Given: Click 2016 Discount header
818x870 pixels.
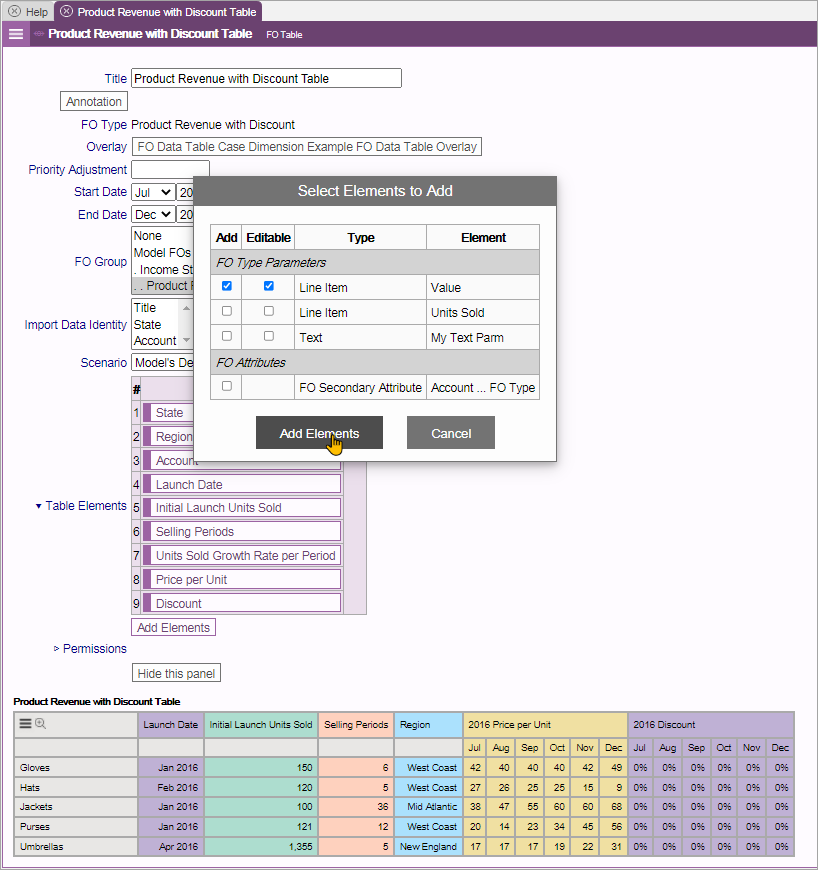Looking at the screenshot, I should tap(710, 725).
